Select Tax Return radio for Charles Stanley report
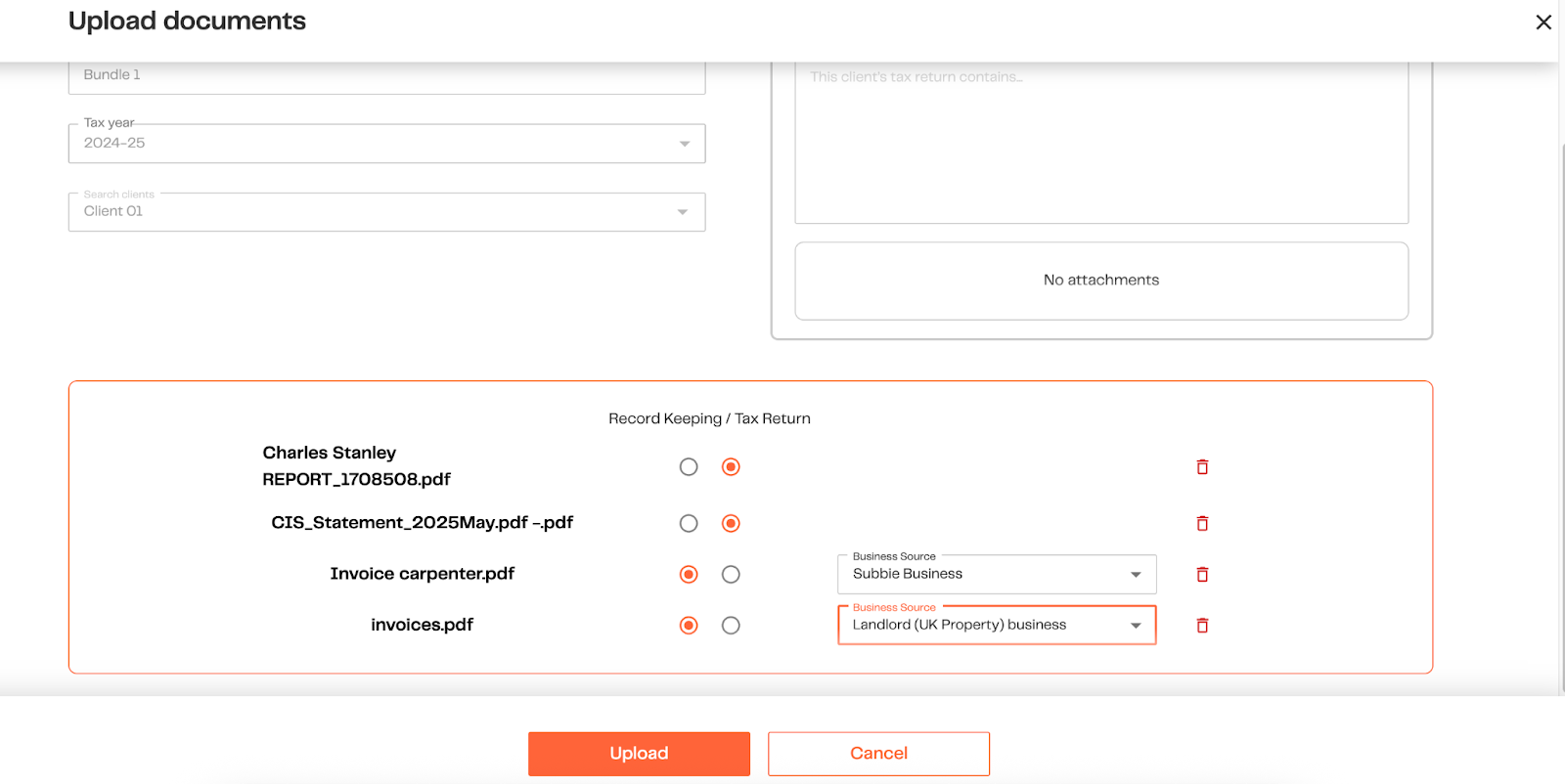 pos(731,467)
